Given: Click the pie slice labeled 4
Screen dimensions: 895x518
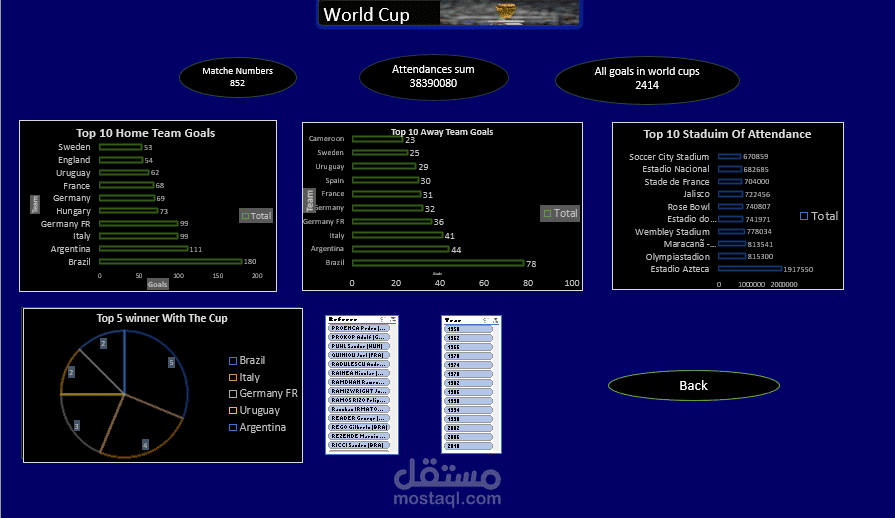Looking at the screenshot, I should click(143, 428).
